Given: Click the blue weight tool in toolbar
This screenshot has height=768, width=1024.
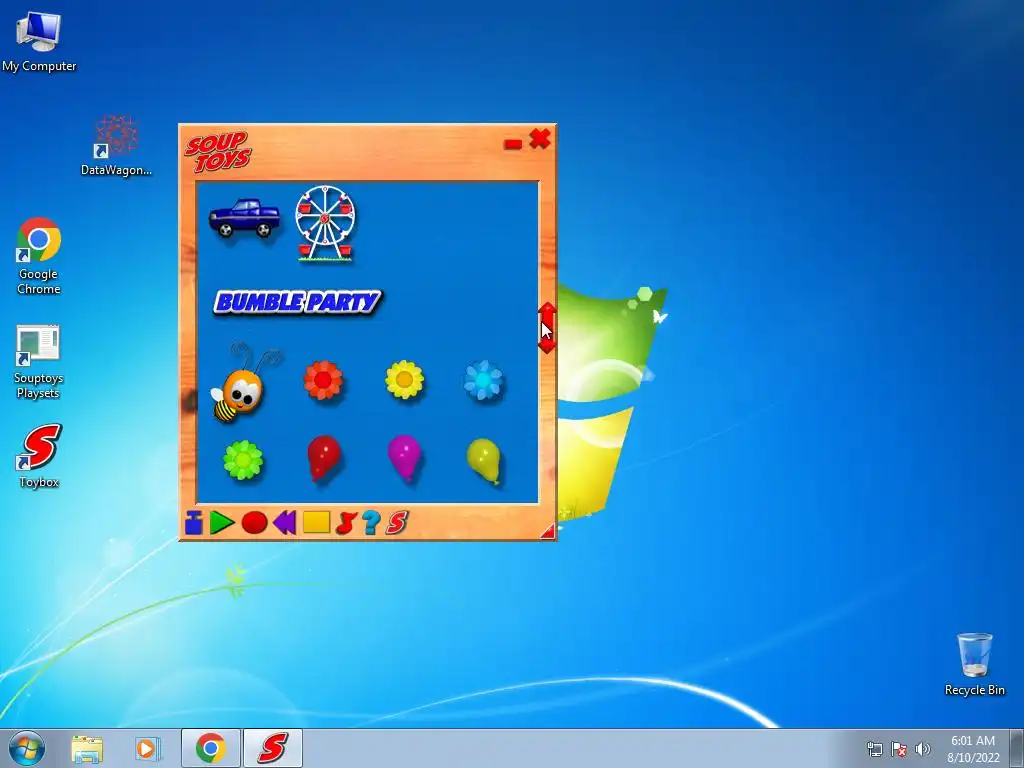Looking at the screenshot, I should point(193,523).
